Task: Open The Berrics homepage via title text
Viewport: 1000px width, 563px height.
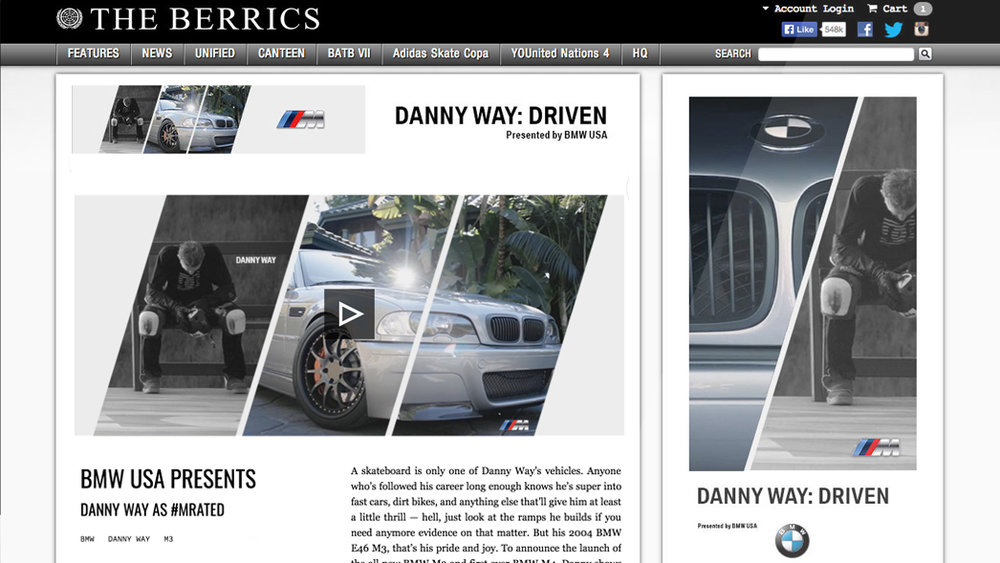Action: tap(205, 19)
